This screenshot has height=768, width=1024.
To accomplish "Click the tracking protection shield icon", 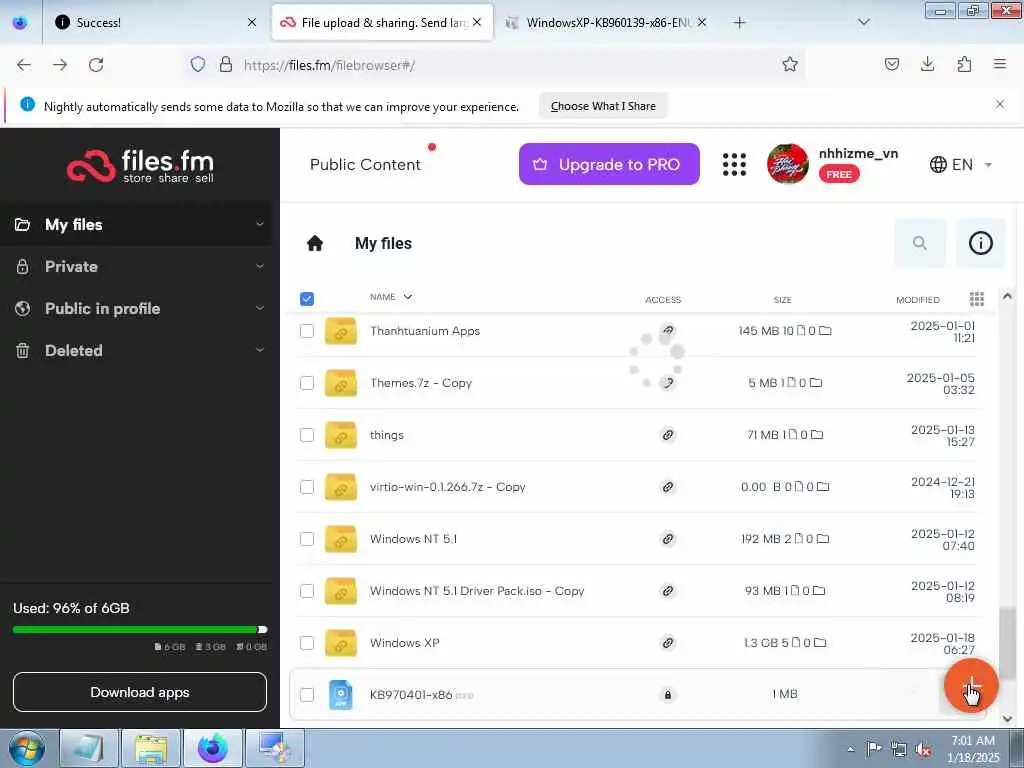I will 198,64.
